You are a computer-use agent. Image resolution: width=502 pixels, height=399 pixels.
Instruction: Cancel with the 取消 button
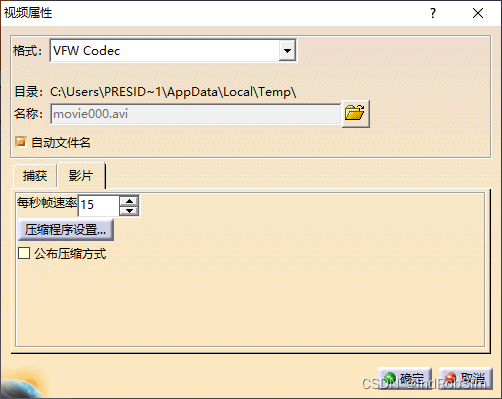(x=465, y=378)
